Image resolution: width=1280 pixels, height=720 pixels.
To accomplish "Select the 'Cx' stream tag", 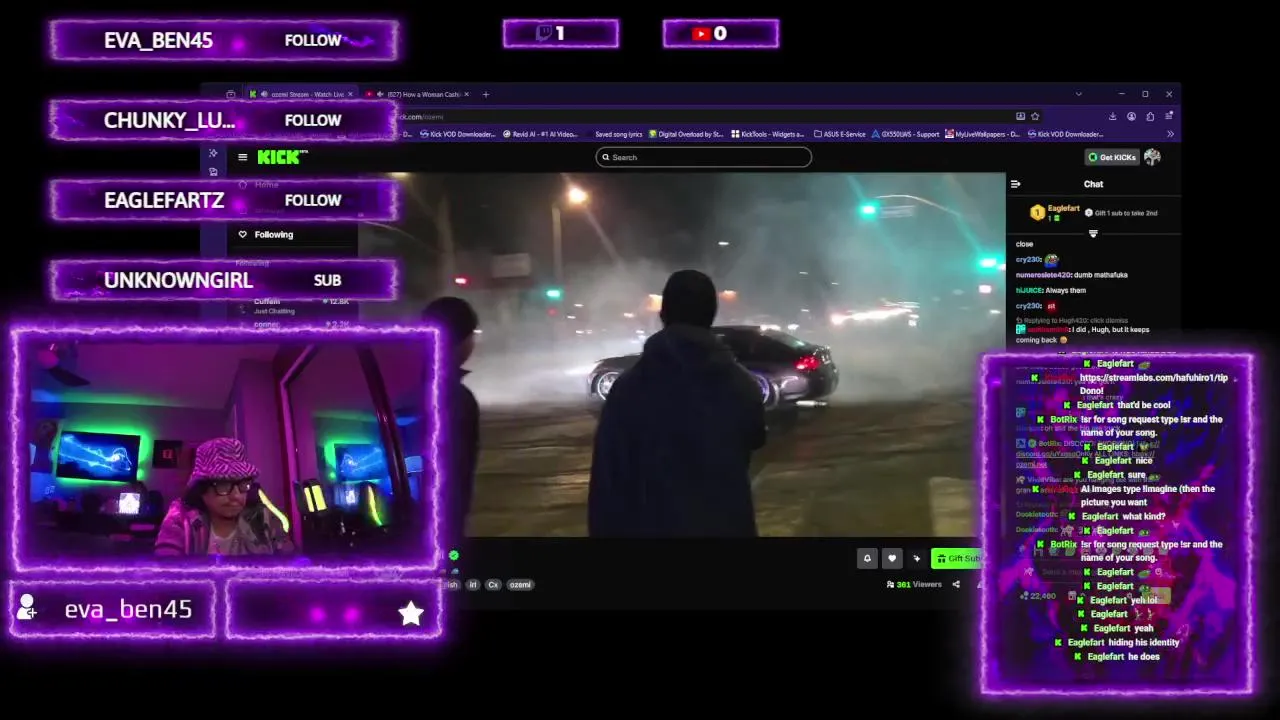I will (493, 584).
